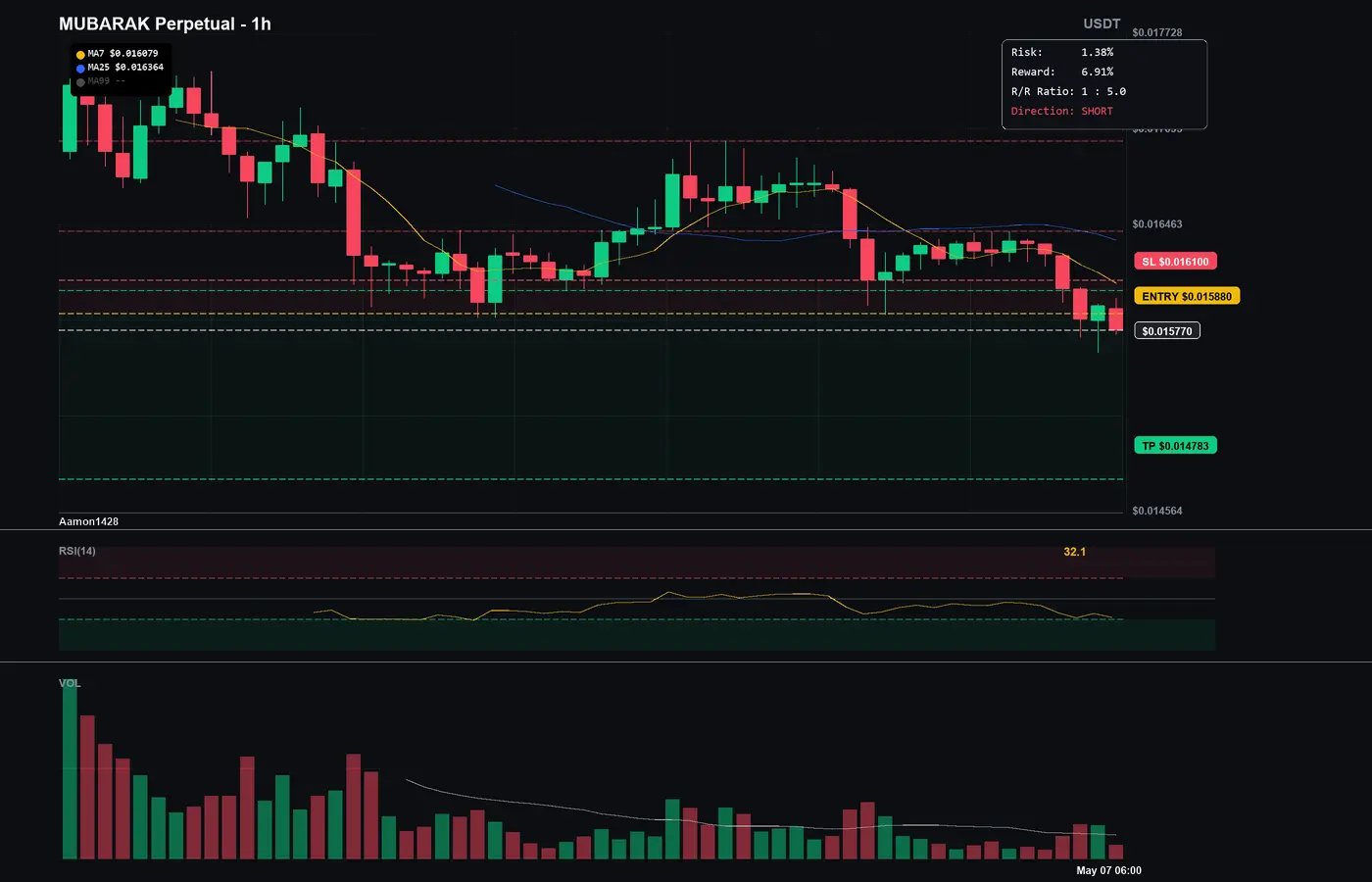Click the RSI value 32.1
Screen dimensions: 1372x882
click(1075, 552)
